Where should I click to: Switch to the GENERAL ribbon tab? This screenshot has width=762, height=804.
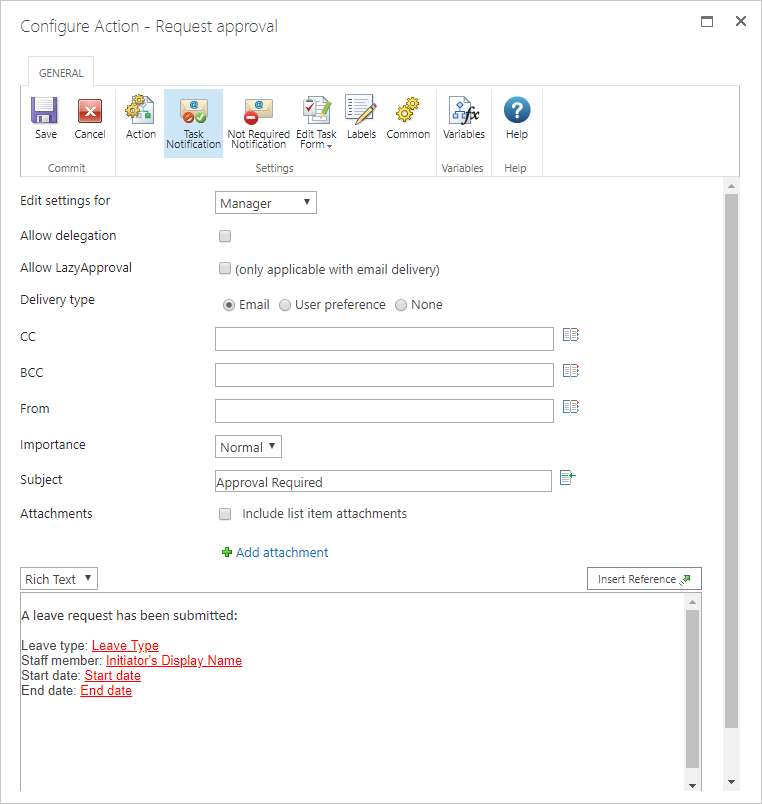(x=61, y=73)
